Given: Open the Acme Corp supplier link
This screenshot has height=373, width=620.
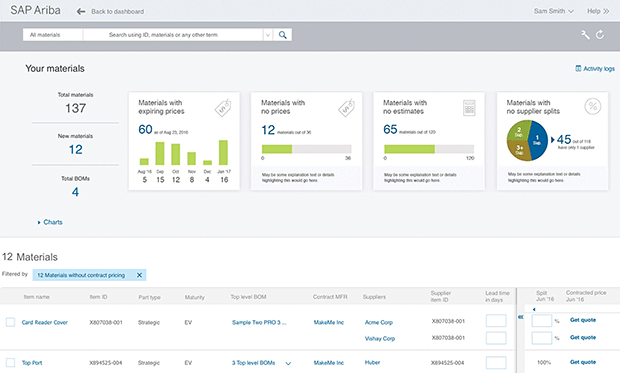Looking at the screenshot, I should [379, 322].
